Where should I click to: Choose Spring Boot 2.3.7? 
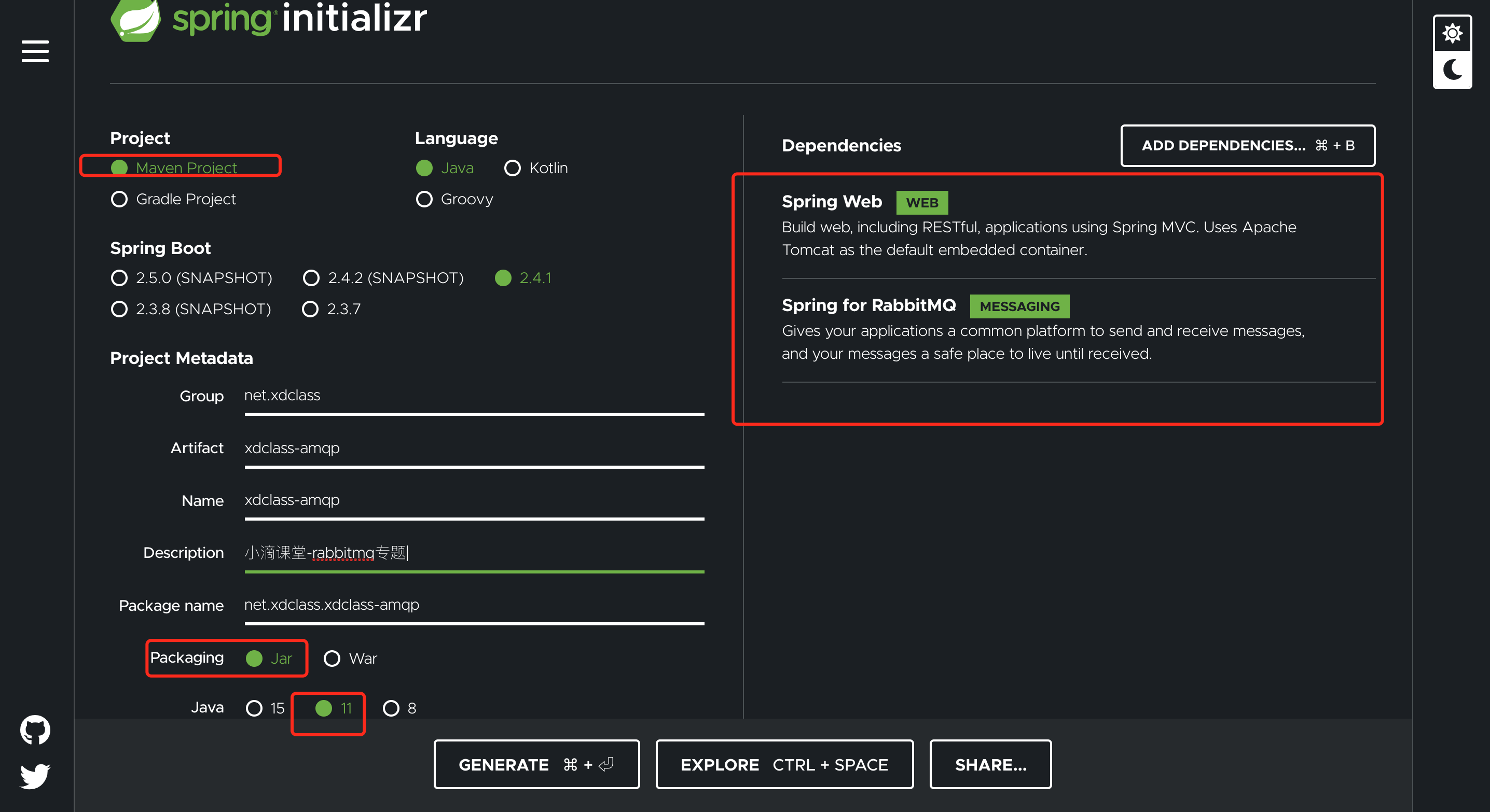coord(332,309)
